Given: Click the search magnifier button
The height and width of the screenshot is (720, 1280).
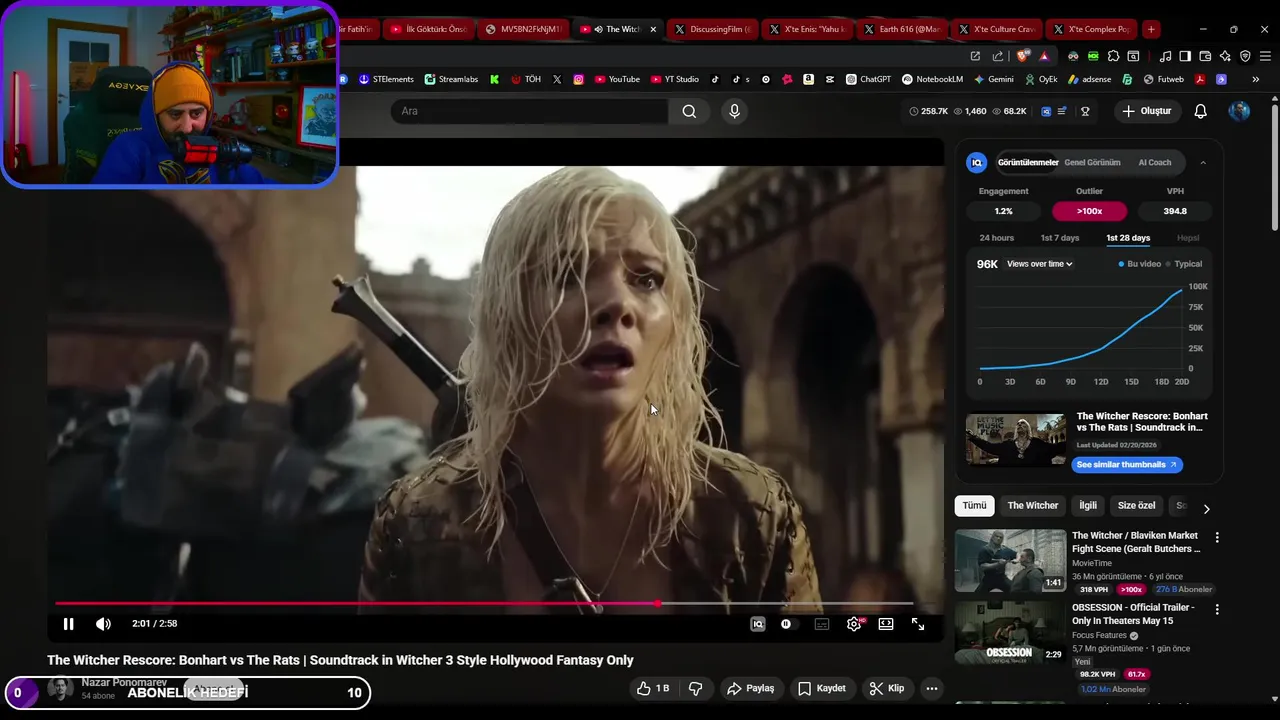Looking at the screenshot, I should [689, 111].
